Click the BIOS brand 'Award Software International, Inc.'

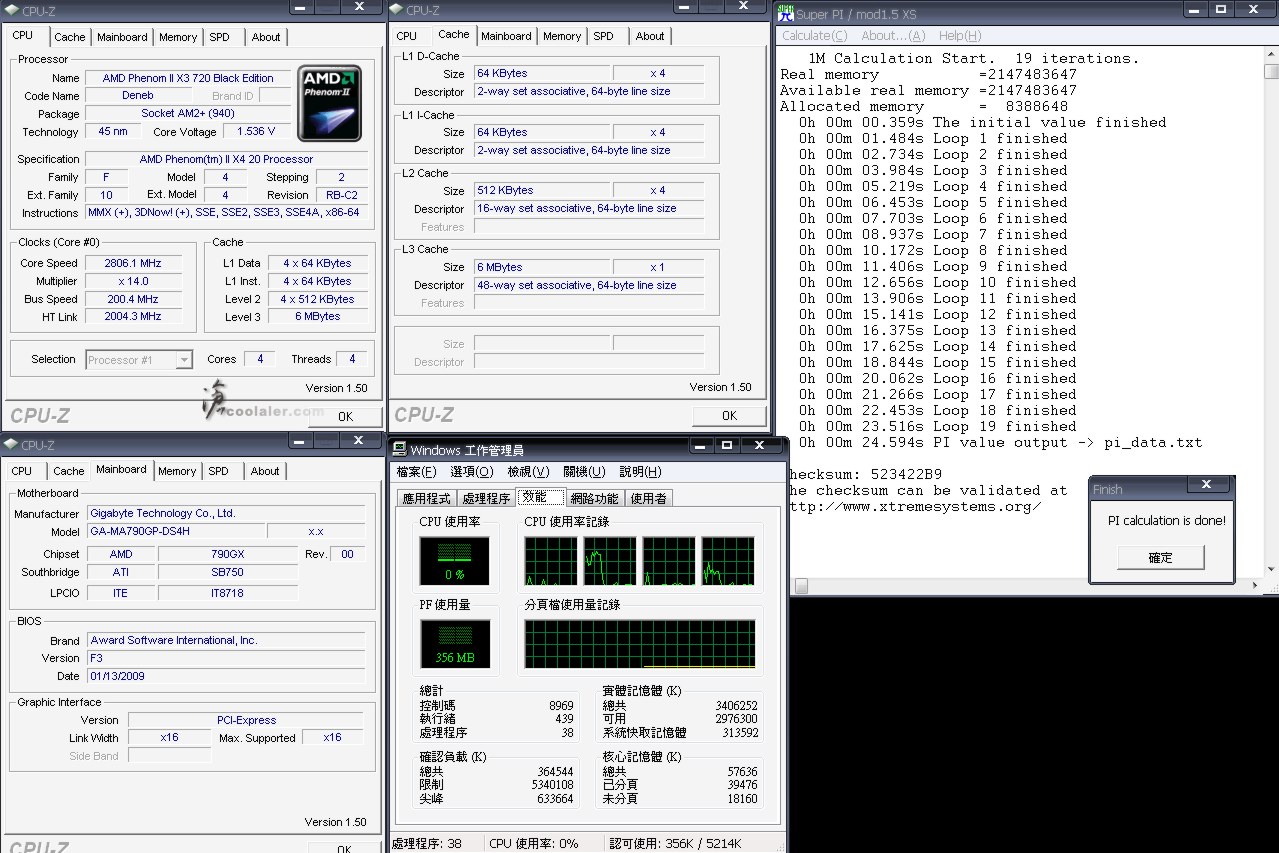pyautogui.click(x=226, y=640)
